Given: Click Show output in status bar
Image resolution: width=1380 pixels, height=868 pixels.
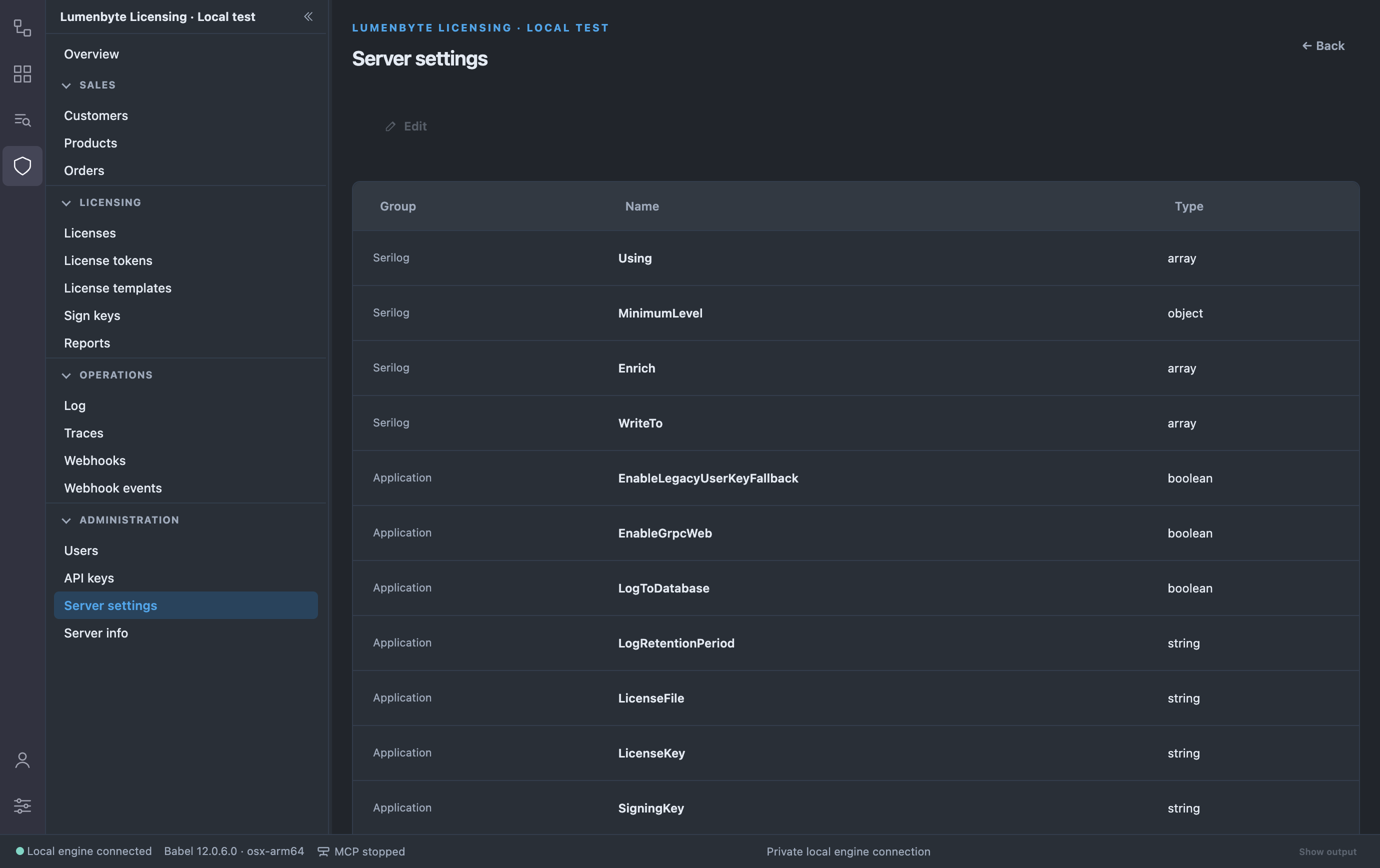Looking at the screenshot, I should point(1327,852).
